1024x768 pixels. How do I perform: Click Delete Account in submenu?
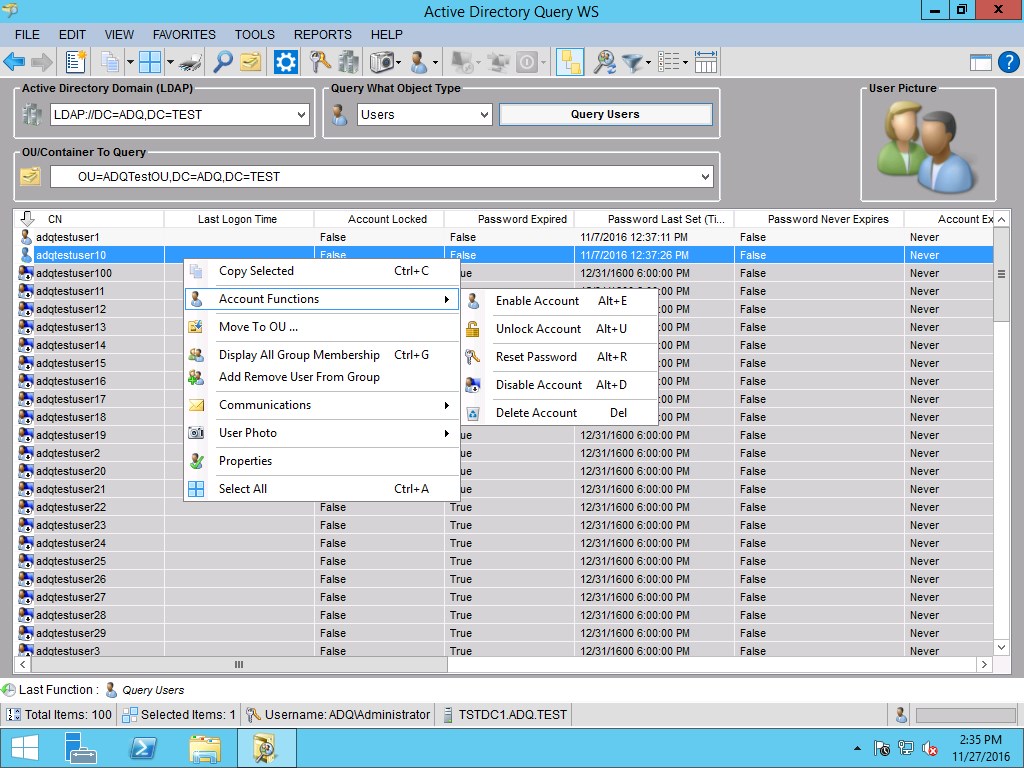click(x=560, y=413)
